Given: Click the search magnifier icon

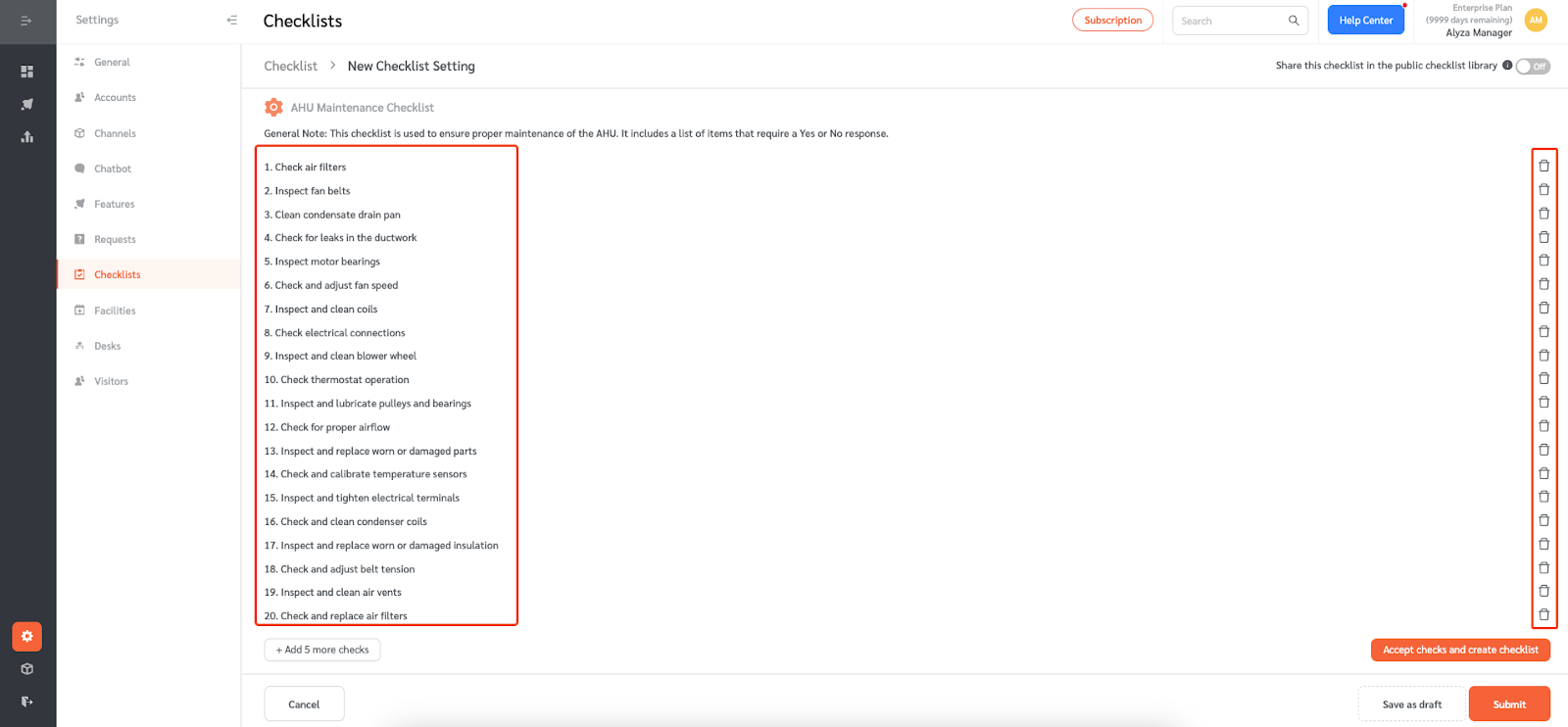Looking at the screenshot, I should (1294, 21).
